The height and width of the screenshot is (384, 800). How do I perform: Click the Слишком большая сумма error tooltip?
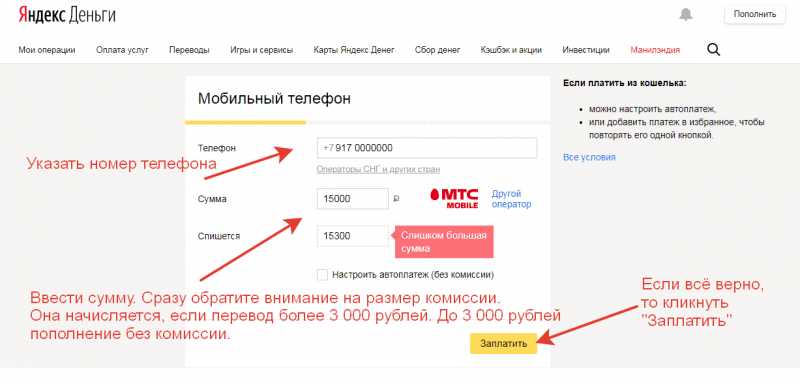[x=444, y=242]
